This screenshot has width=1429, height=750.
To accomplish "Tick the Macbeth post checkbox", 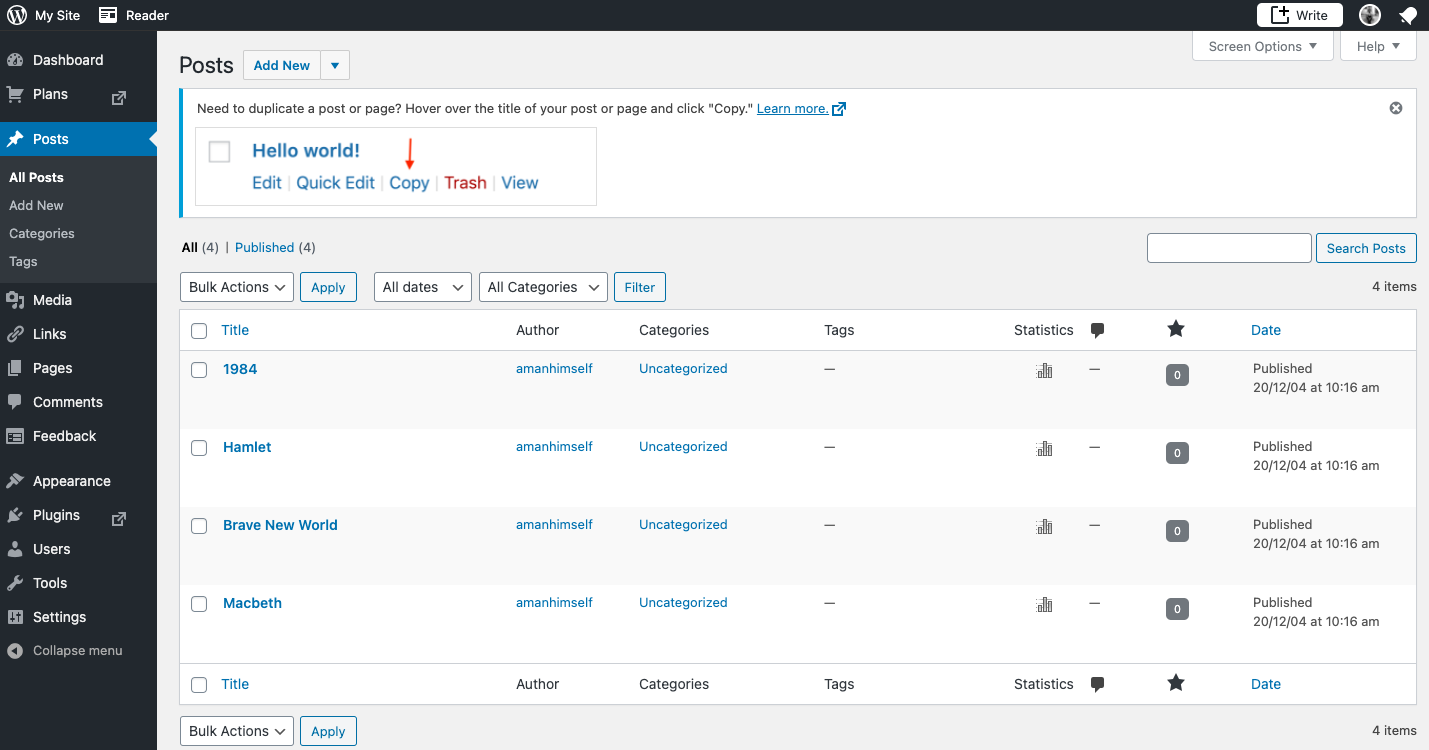I will click(x=199, y=604).
